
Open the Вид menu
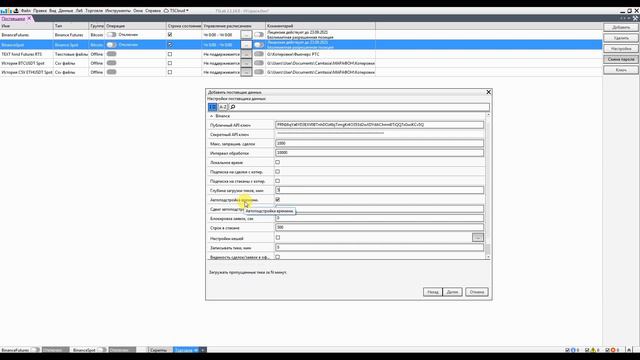coord(53,11)
